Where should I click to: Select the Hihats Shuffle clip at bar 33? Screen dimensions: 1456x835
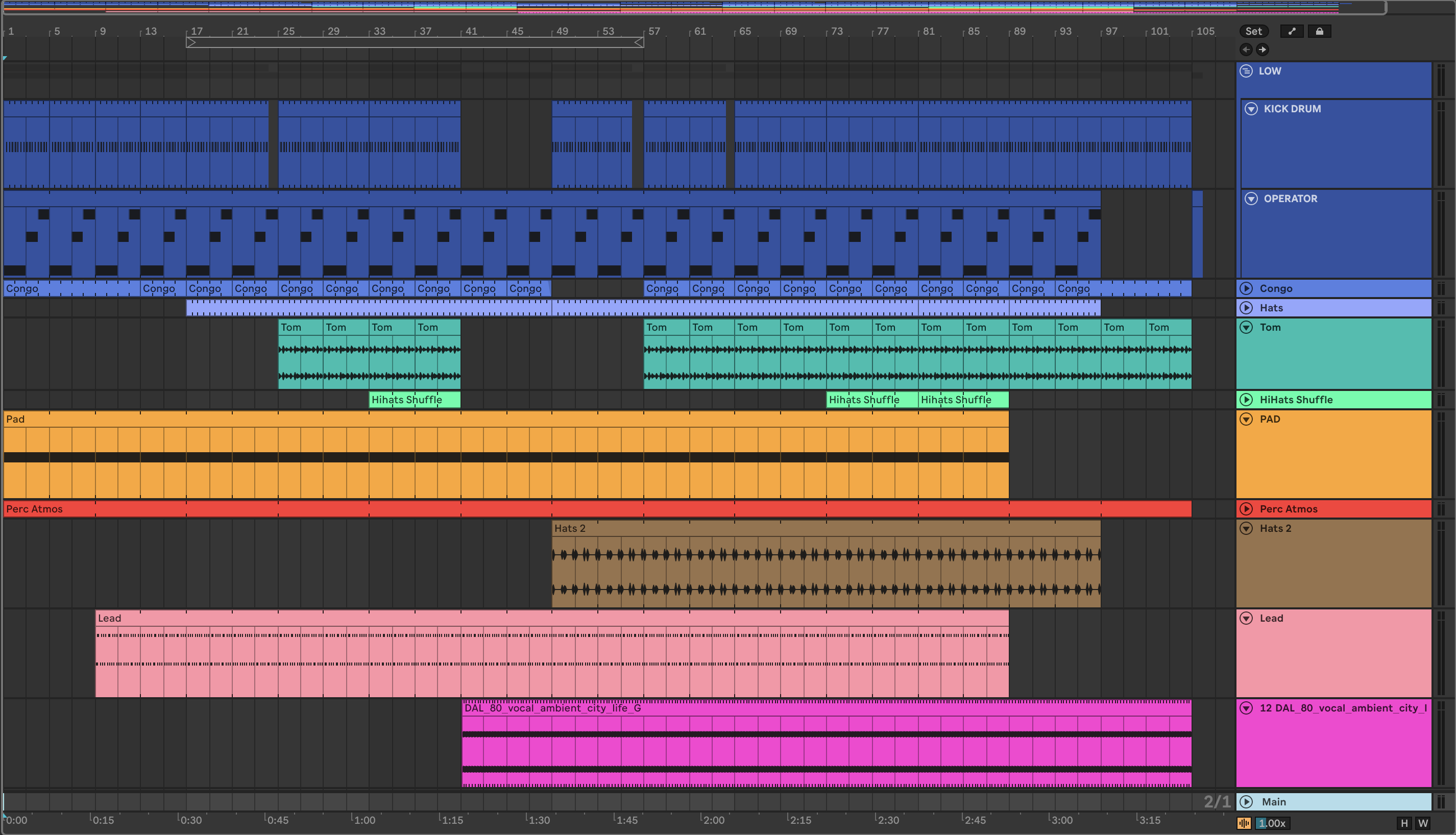click(x=415, y=400)
